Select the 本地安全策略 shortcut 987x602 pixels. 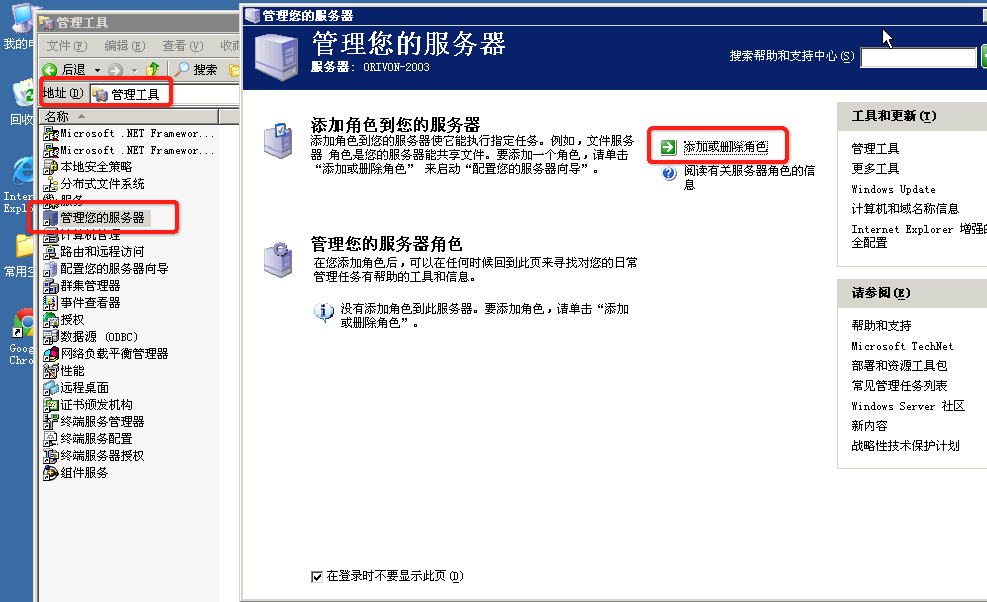pyautogui.click(x=95, y=167)
